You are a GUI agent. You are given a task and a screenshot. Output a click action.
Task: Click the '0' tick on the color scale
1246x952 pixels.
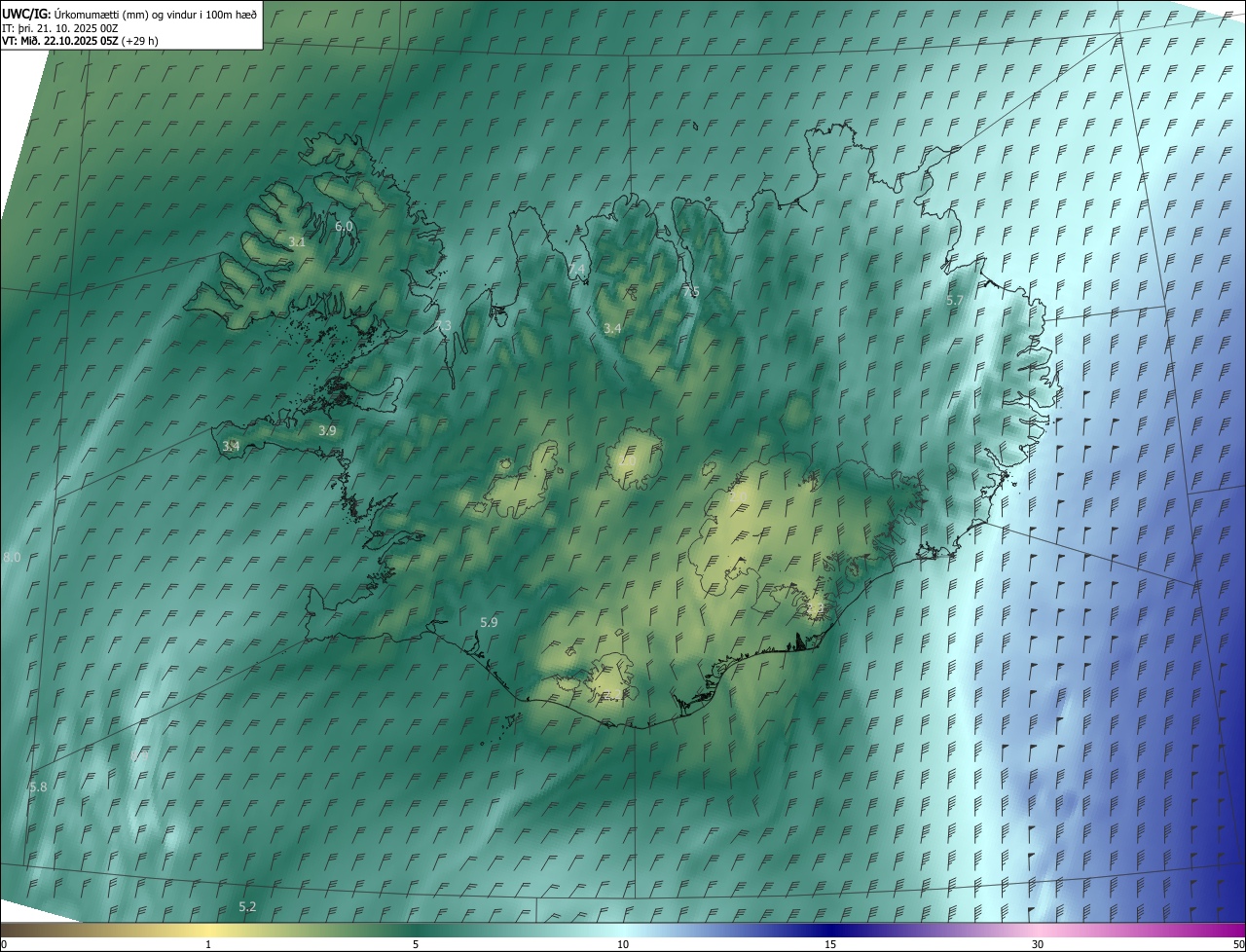tap(4, 944)
